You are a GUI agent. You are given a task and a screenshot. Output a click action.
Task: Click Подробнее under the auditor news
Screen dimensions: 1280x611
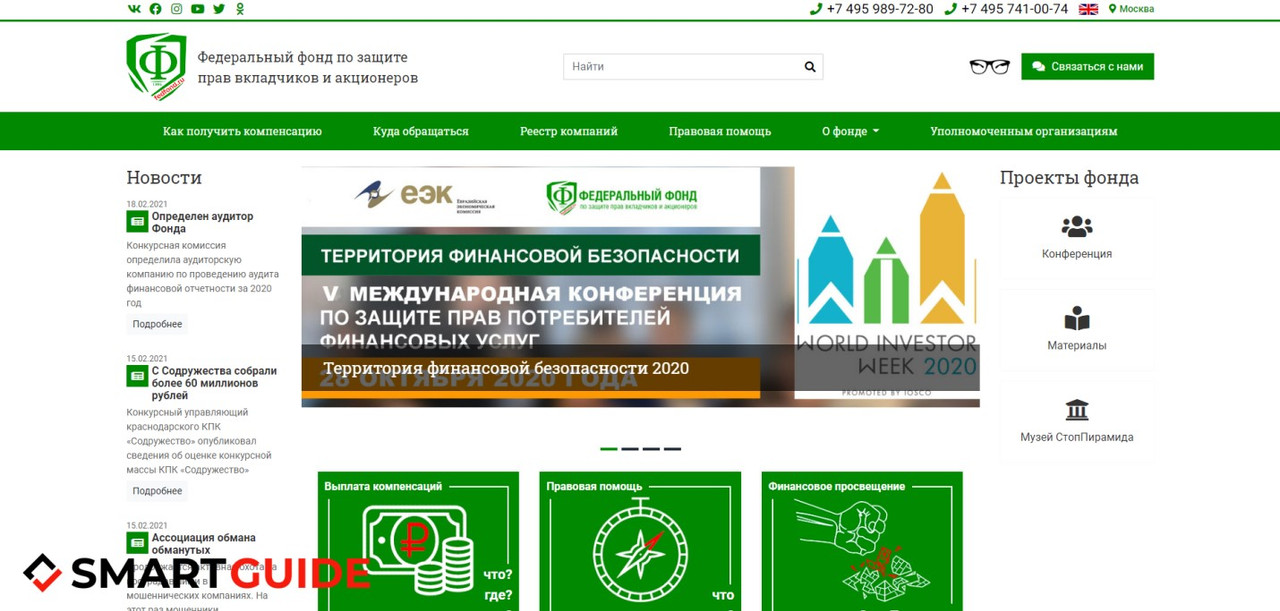tap(157, 324)
